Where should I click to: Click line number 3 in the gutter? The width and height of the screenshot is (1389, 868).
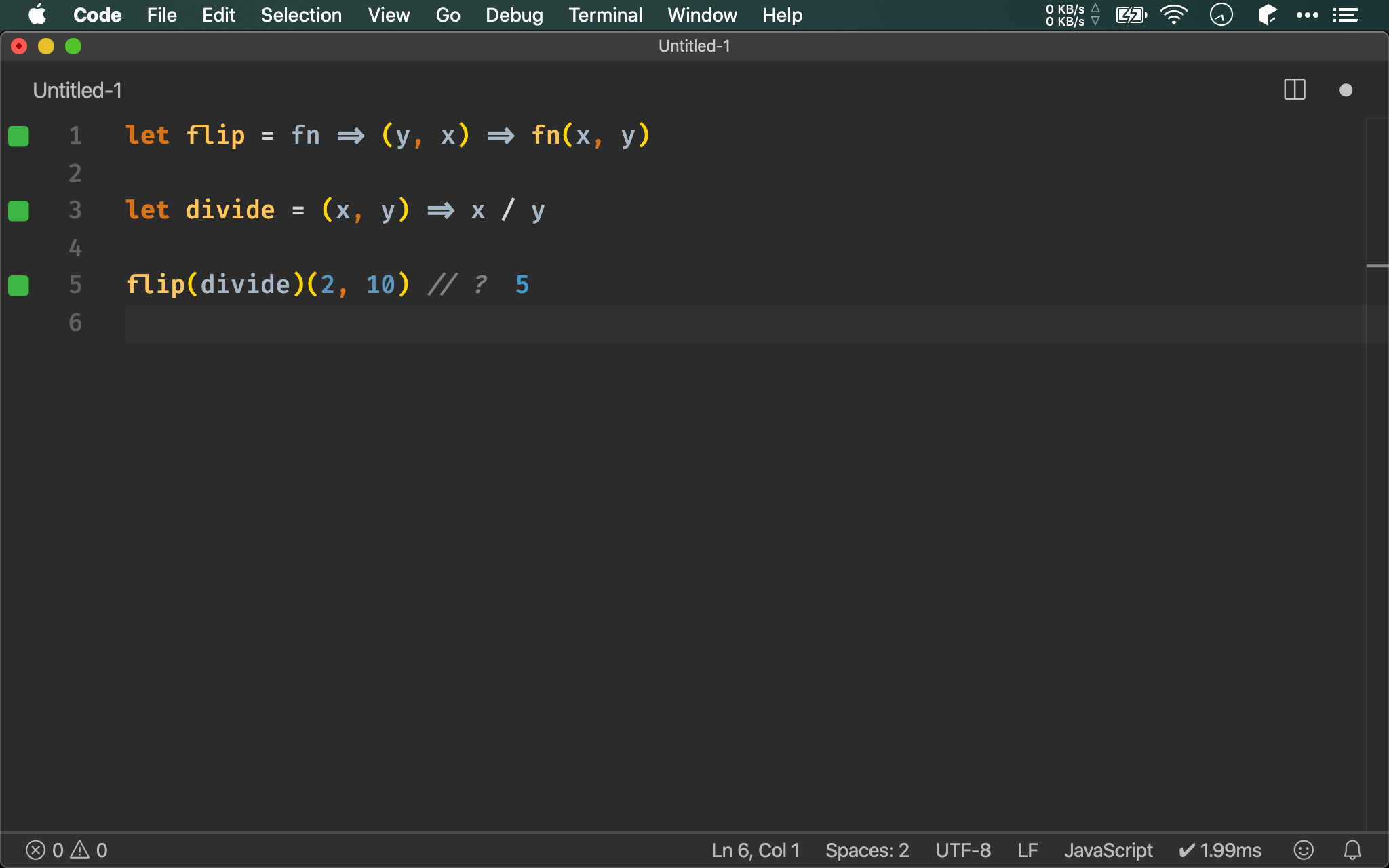click(x=75, y=210)
